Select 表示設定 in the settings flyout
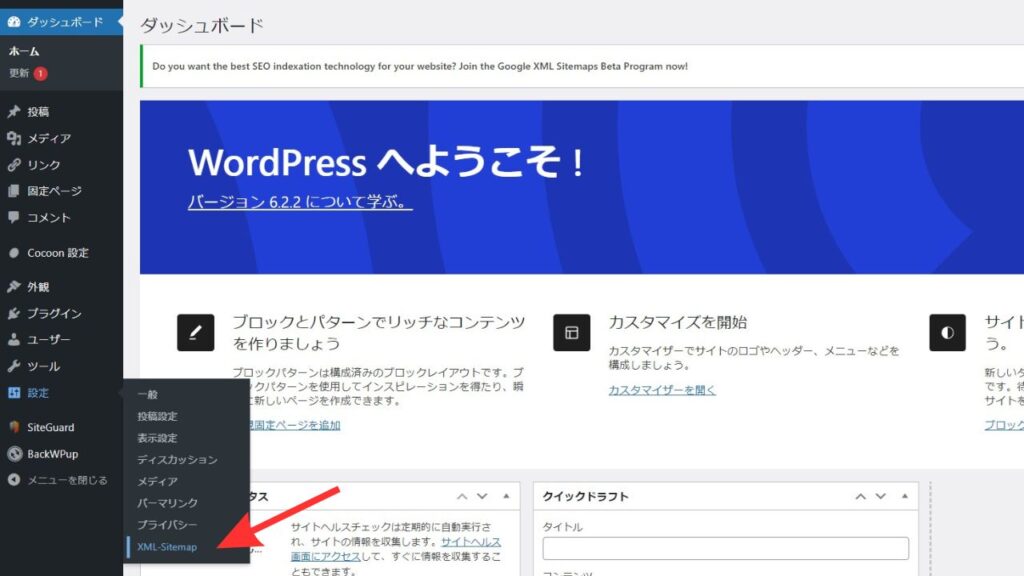 157,438
